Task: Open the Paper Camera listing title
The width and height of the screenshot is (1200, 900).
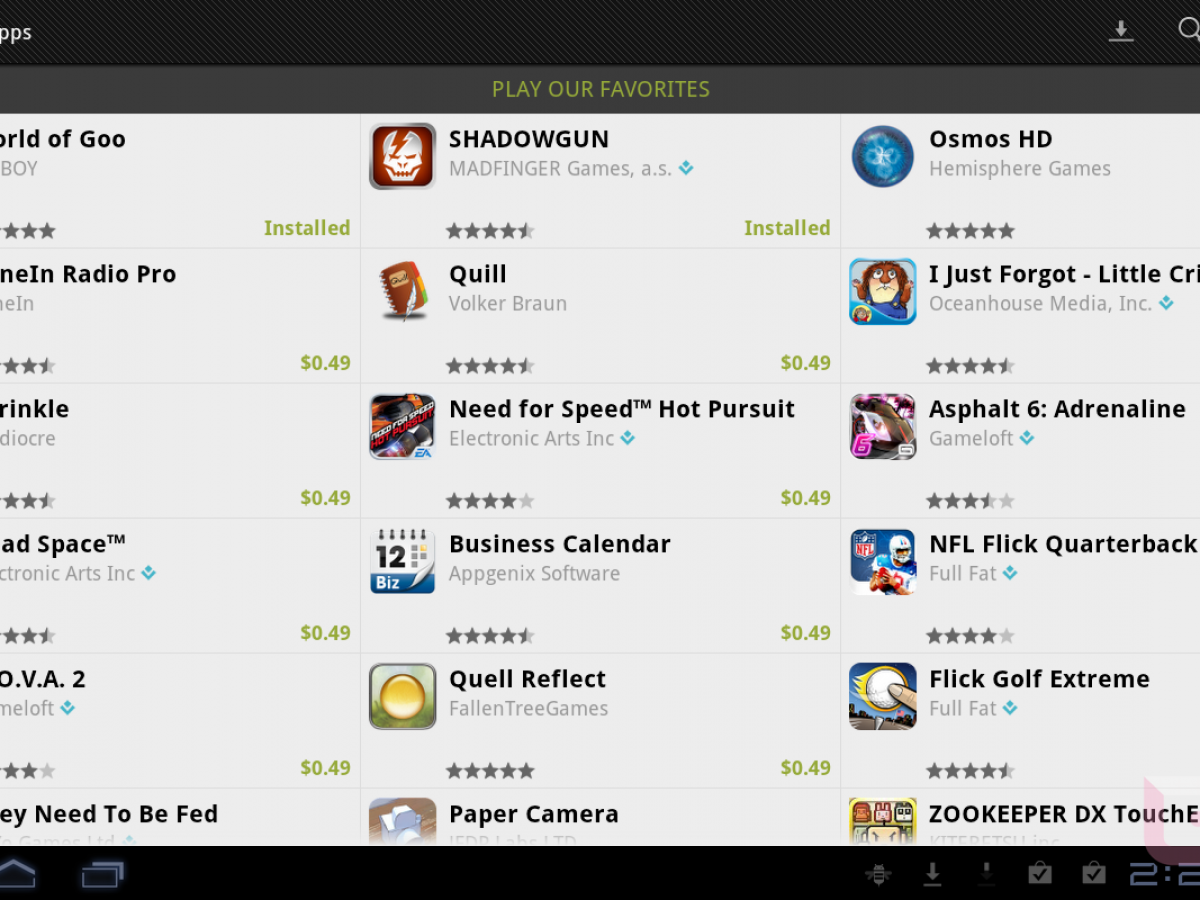Action: point(534,814)
